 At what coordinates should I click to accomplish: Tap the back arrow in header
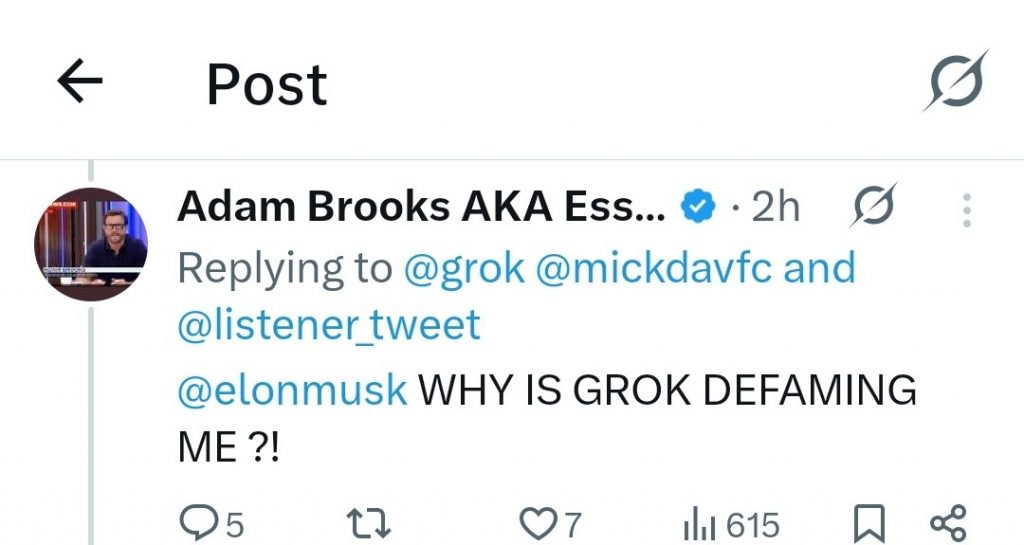pyautogui.click(x=80, y=83)
